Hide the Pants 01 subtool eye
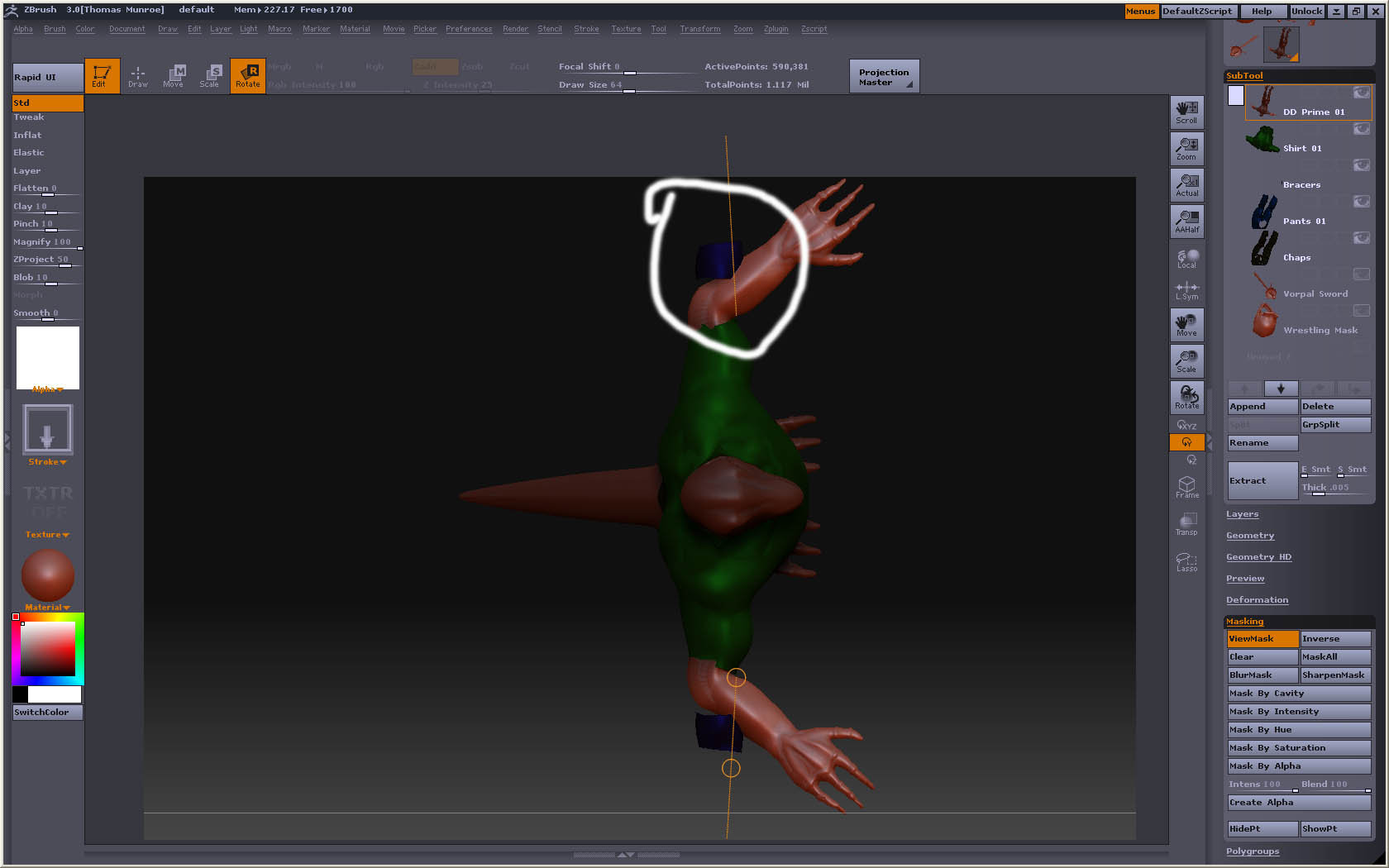The image size is (1389, 868). click(1361, 202)
